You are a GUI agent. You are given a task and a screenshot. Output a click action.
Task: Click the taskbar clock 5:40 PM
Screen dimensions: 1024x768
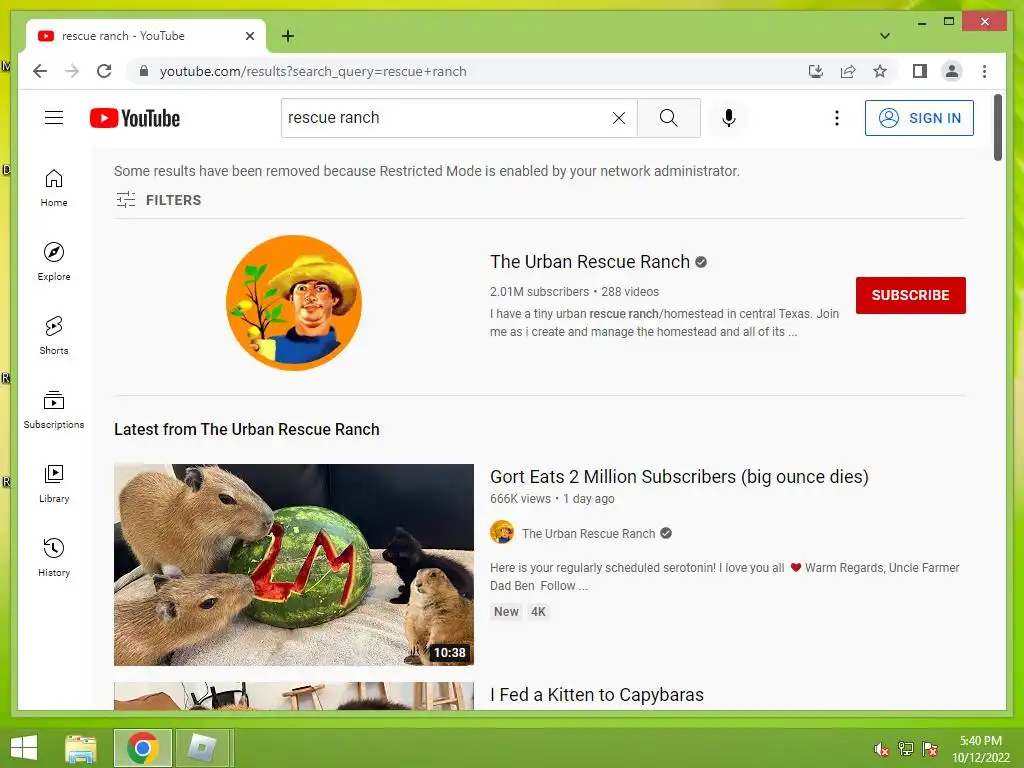pos(980,741)
